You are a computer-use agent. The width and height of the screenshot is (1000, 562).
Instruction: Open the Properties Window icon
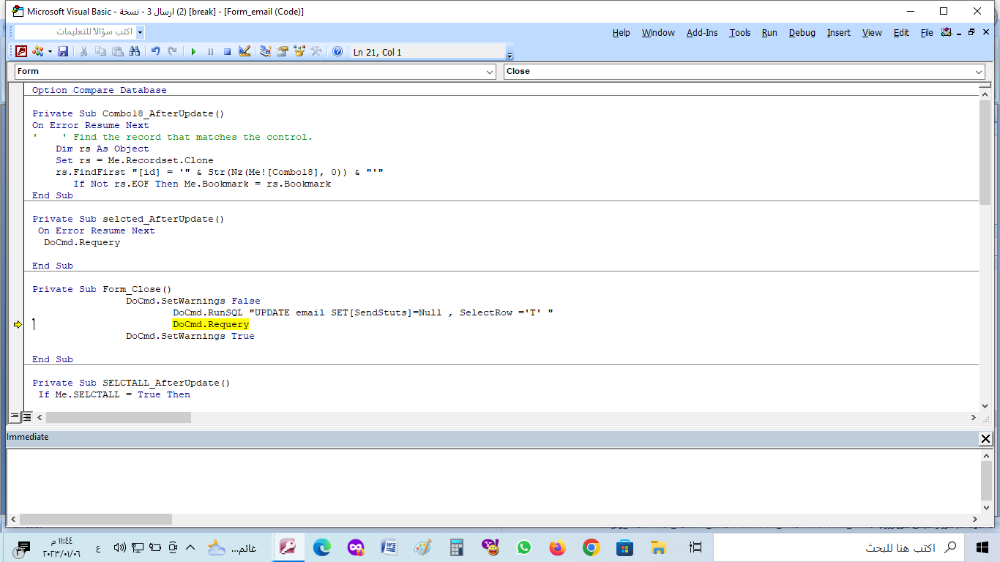(x=283, y=52)
